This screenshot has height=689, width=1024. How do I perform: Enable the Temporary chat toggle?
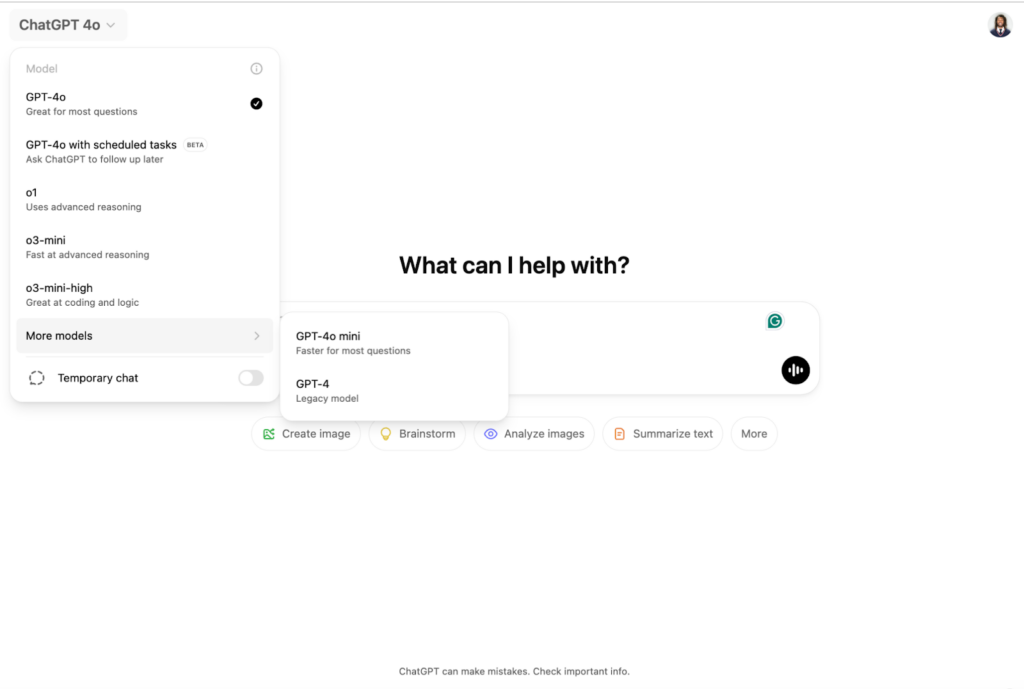tap(250, 378)
